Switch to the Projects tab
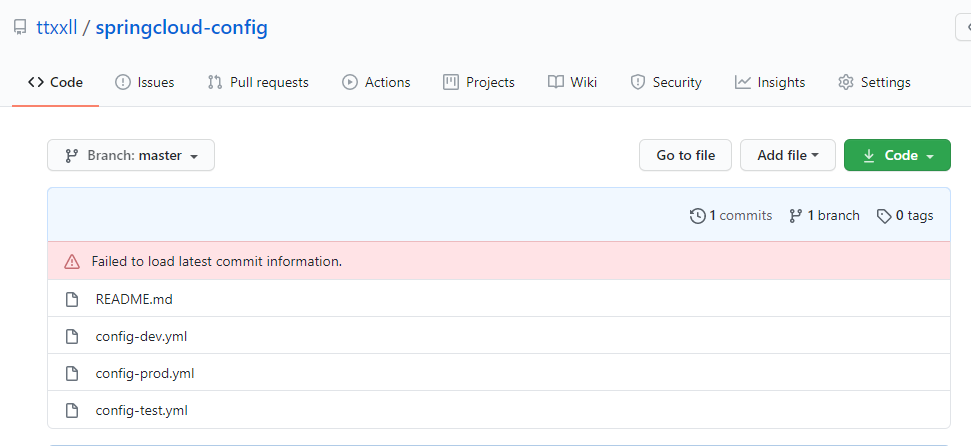This screenshot has height=446, width=971. click(x=479, y=82)
